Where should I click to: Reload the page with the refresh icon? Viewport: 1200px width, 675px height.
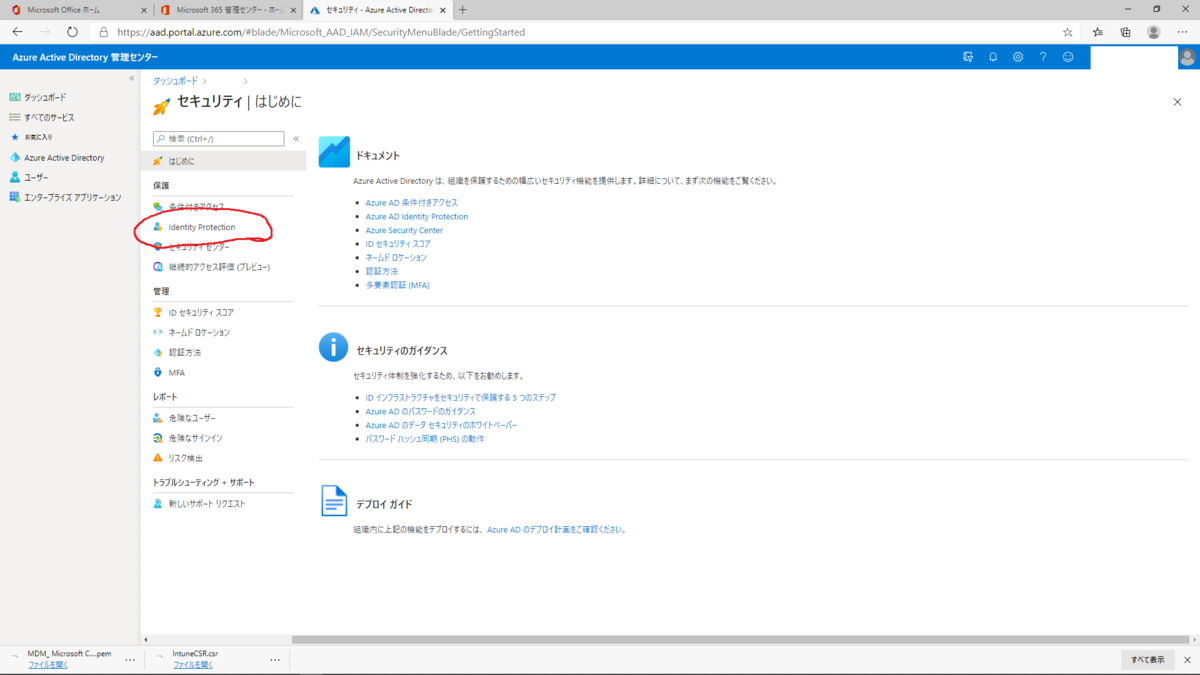[72, 32]
